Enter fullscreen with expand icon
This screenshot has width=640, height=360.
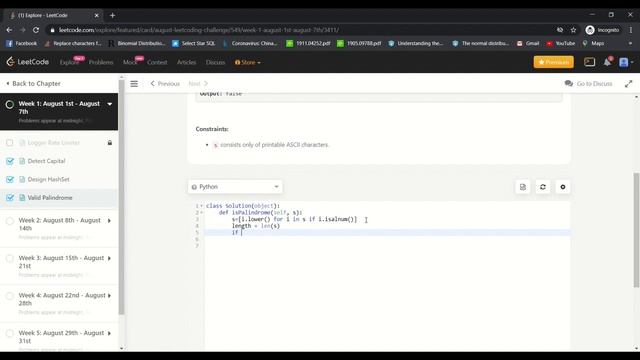pyautogui.click(x=629, y=84)
